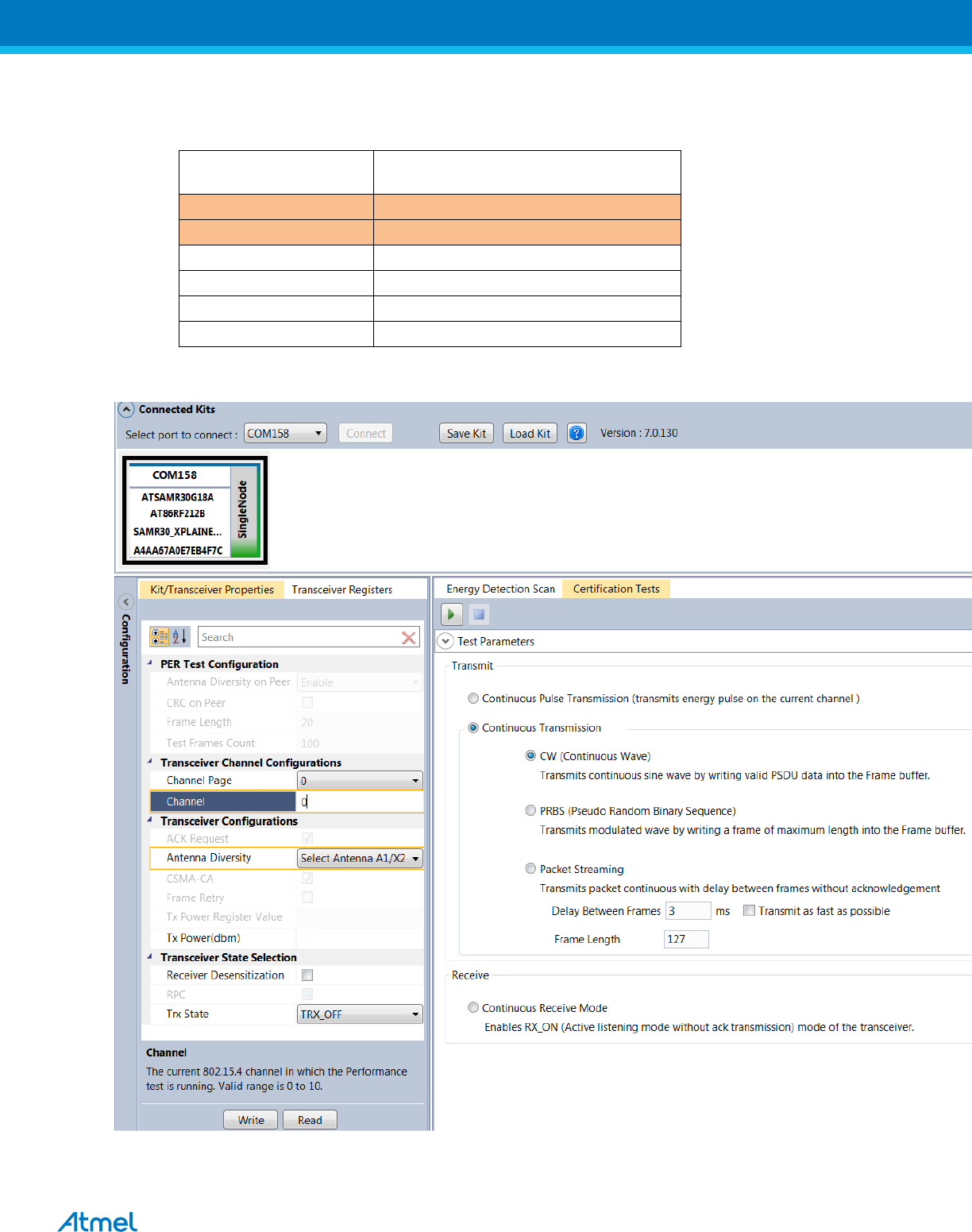Screen dimensions: 972x1232
Task: Collapse Transceiver Configurations group
Action: [x=150, y=820]
